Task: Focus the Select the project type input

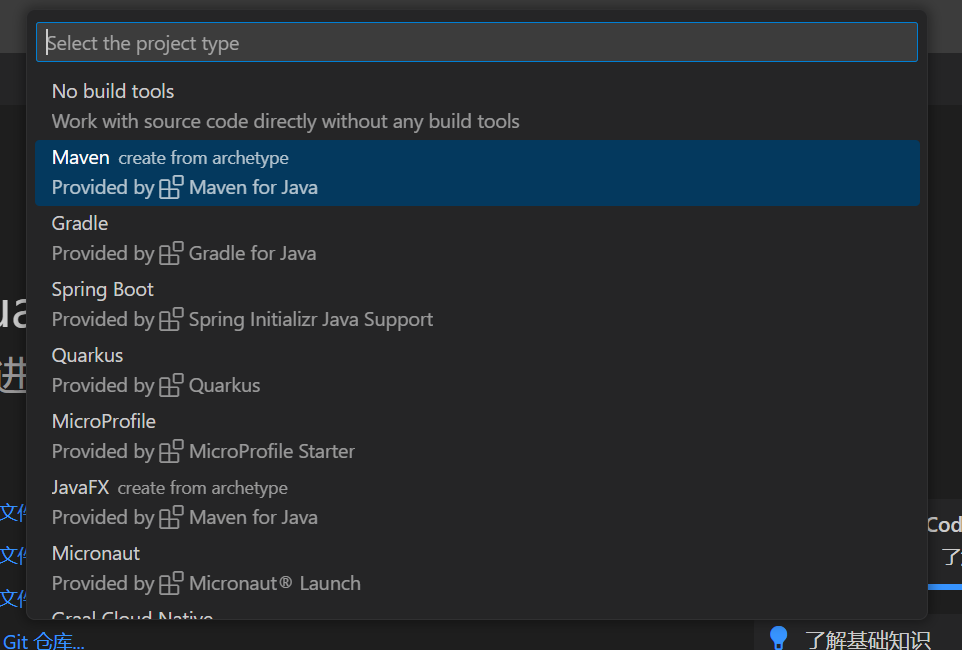Action: click(476, 43)
